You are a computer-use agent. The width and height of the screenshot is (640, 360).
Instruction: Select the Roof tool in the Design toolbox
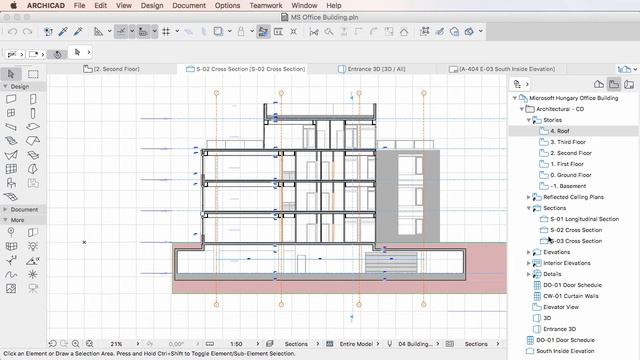pyautogui.click(x=33, y=141)
